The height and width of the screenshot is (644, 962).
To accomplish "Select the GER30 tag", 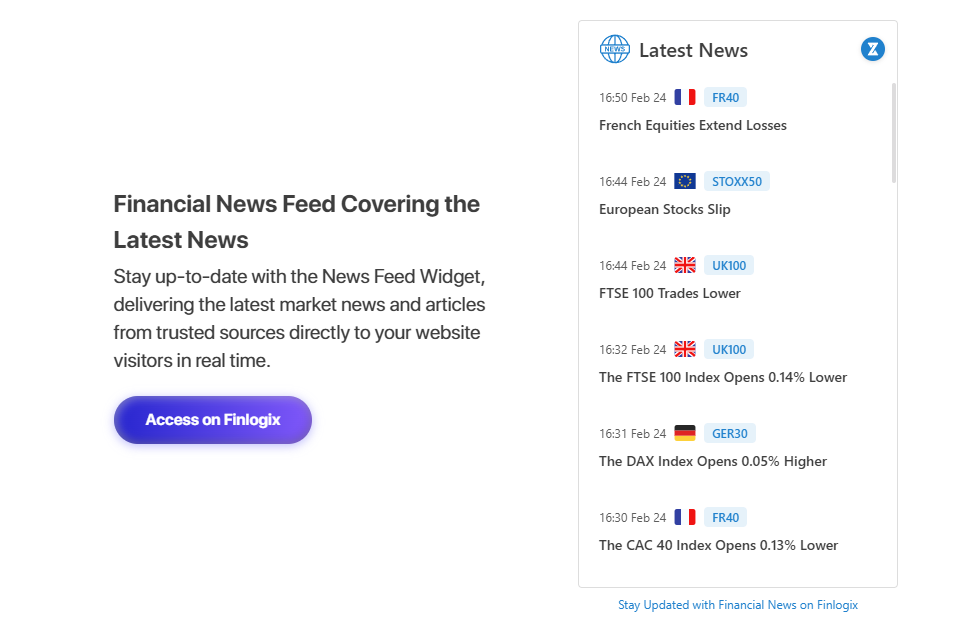I will tap(730, 433).
